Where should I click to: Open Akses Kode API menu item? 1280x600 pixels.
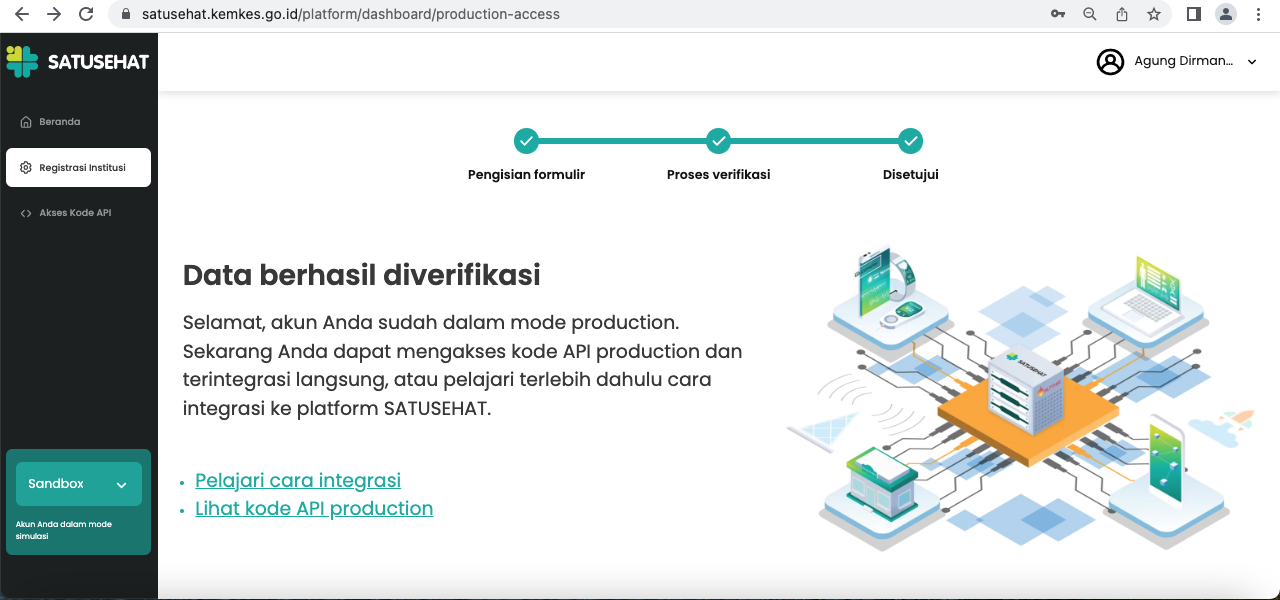point(75,213)
